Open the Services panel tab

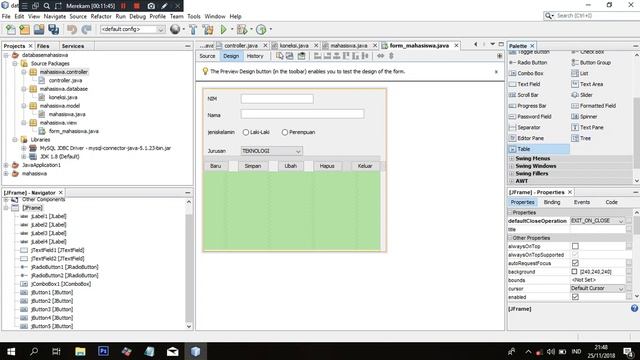[73, 46]
